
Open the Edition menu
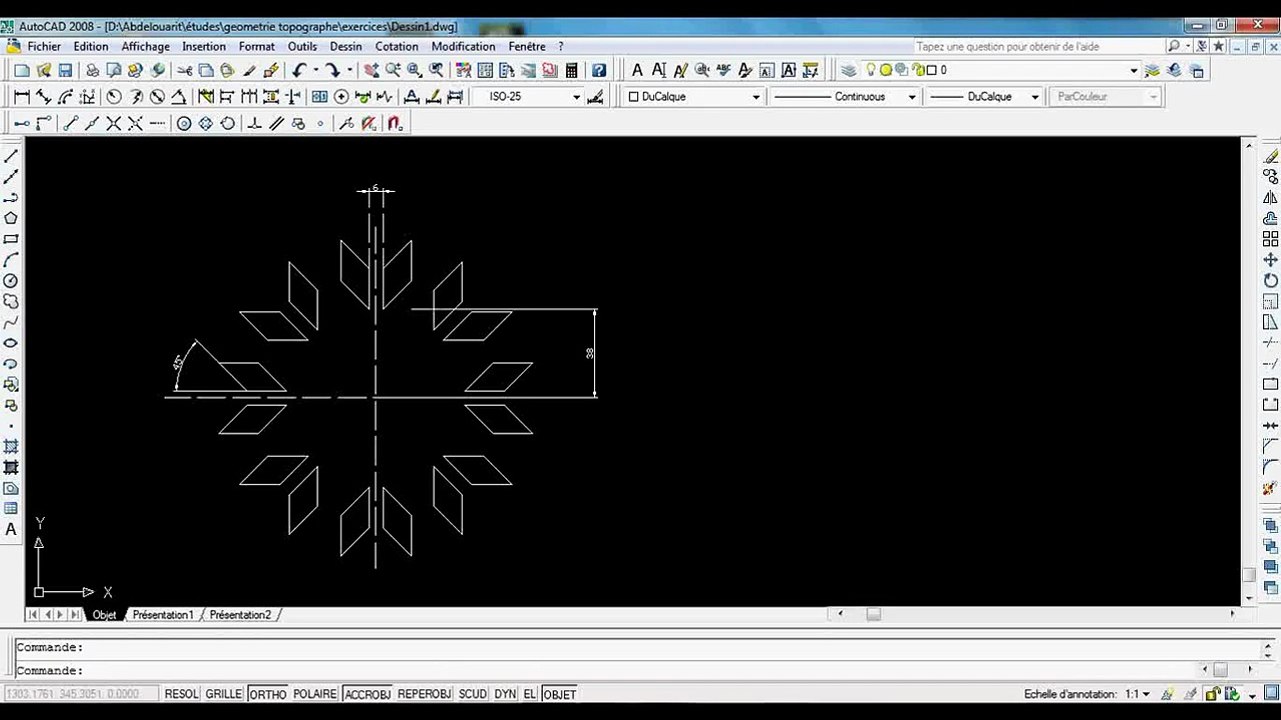tap(91, 46)
